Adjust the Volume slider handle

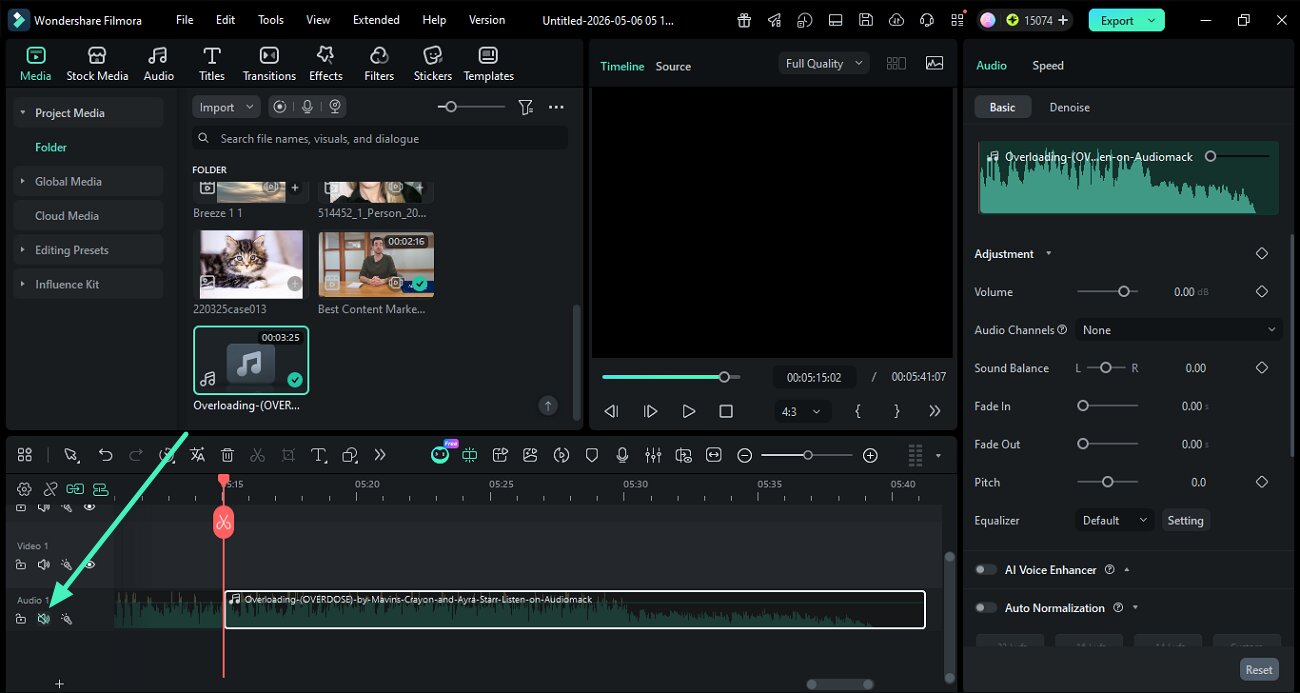pyautogui.click(x=1123, y=292)
